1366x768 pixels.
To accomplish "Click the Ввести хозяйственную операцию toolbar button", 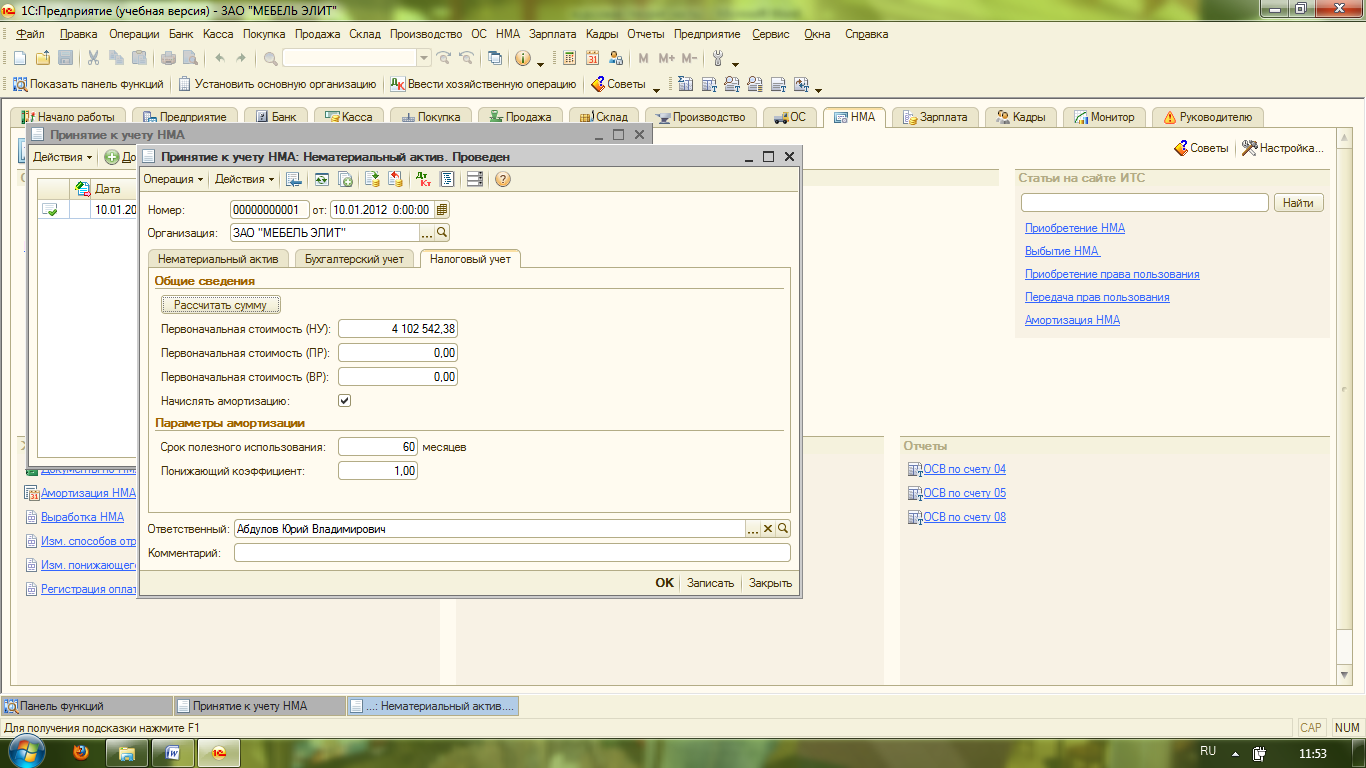I will coord(483,84).
